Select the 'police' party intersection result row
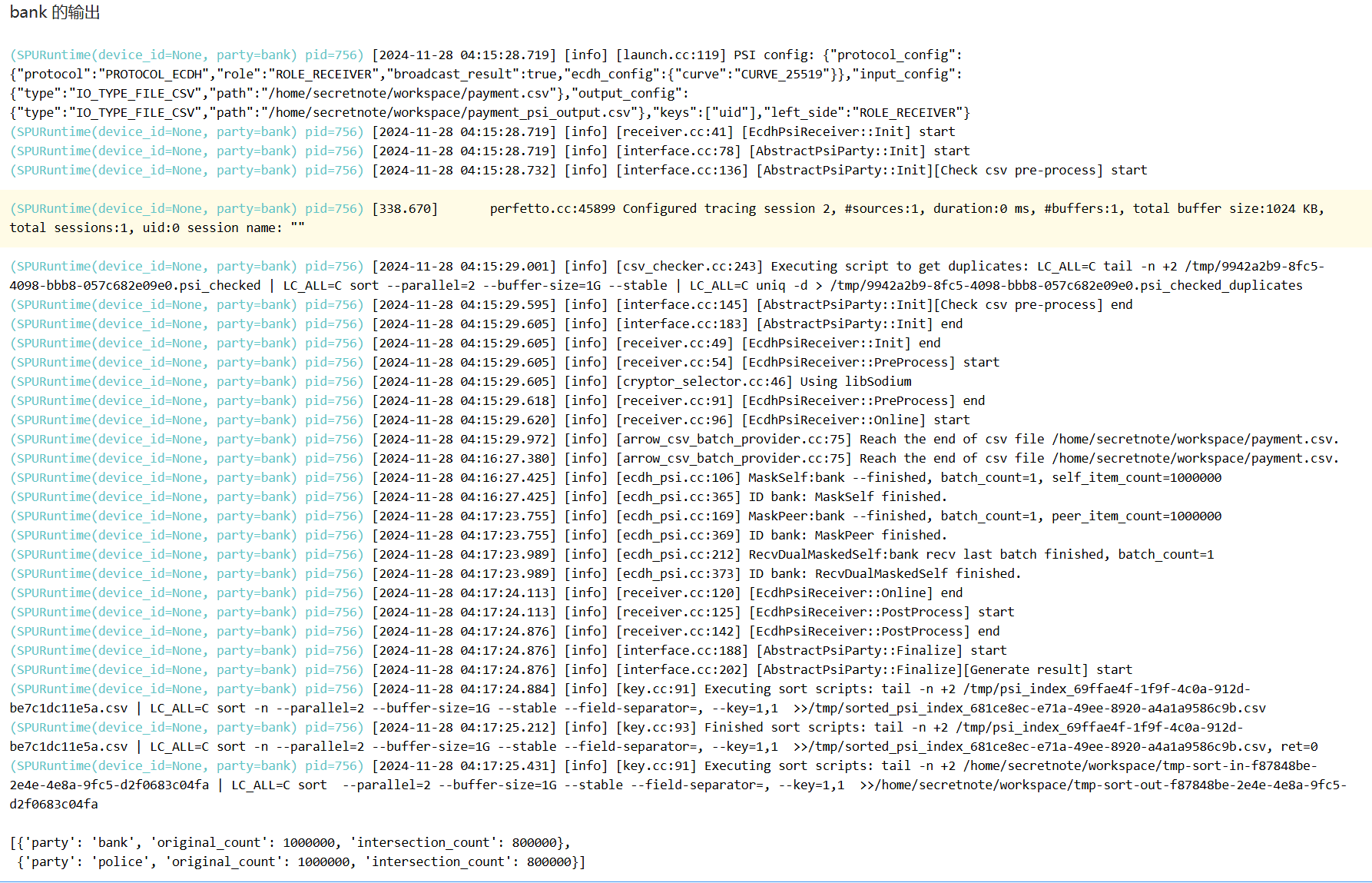Viewport: 1372px width, 883px height. point(300,862)
